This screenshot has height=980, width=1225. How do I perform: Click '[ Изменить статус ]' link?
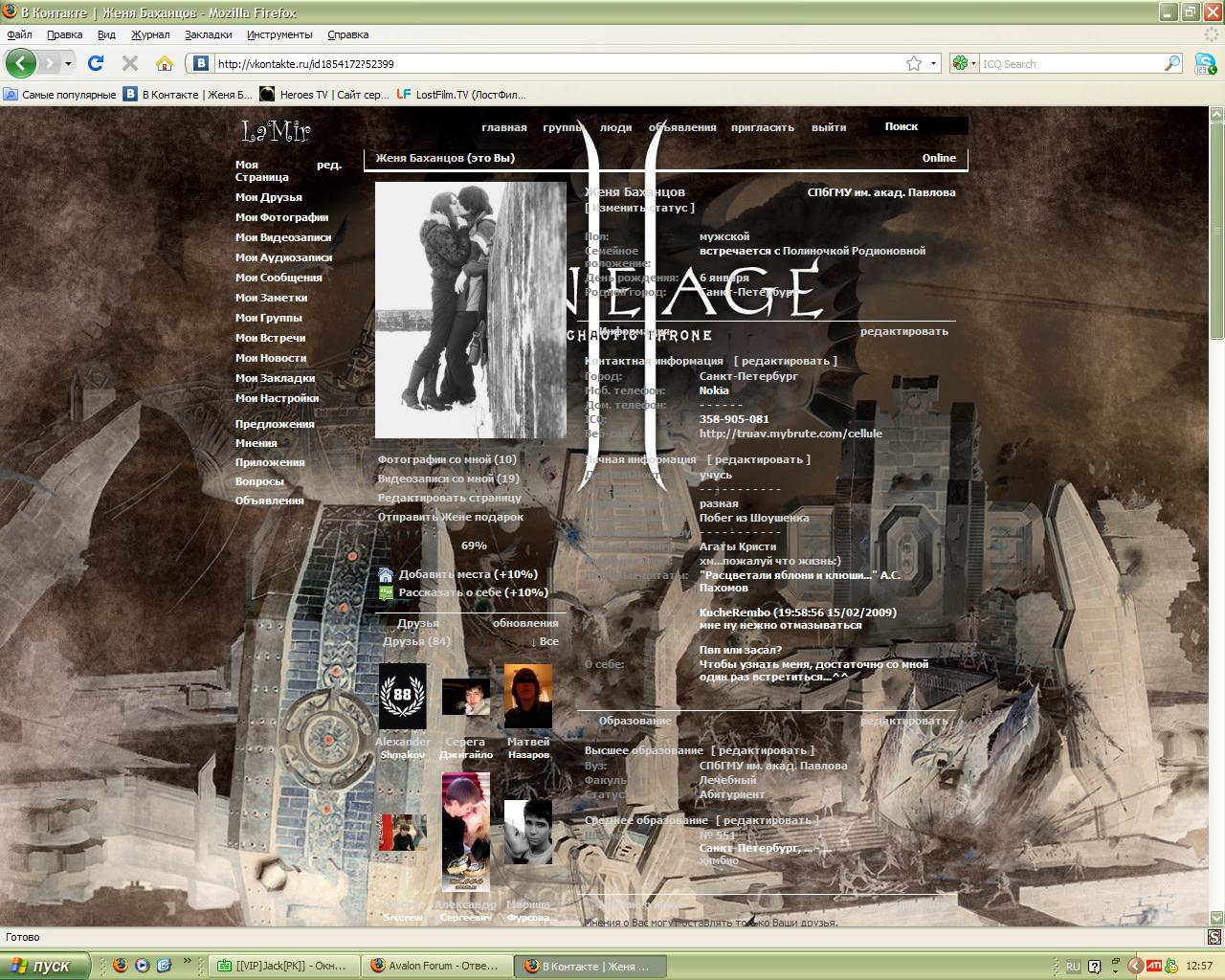639,208
